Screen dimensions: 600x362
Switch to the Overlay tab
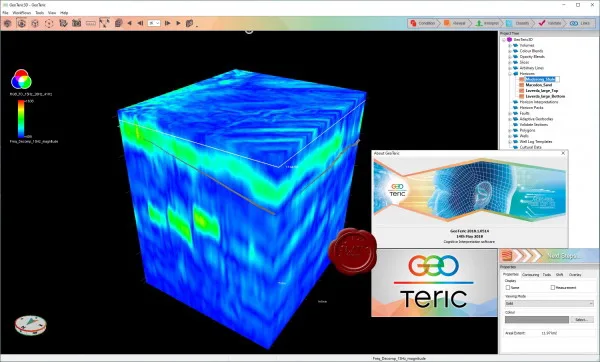click(x=575, y=275)
